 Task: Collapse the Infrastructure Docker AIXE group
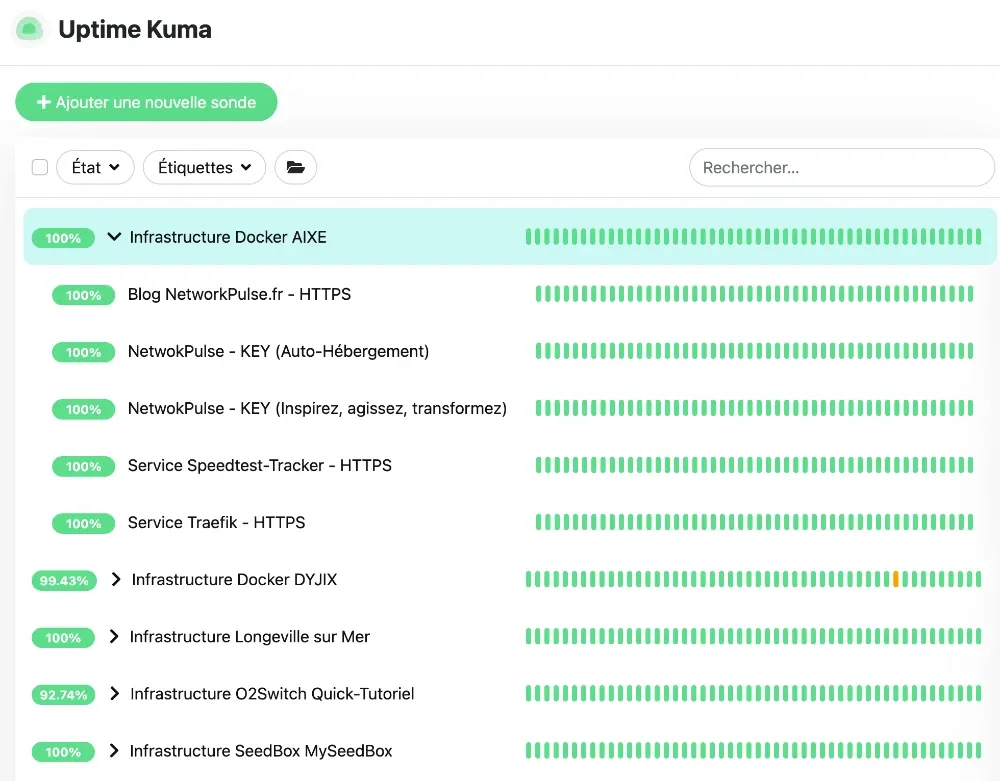click(x=114, y=237)
